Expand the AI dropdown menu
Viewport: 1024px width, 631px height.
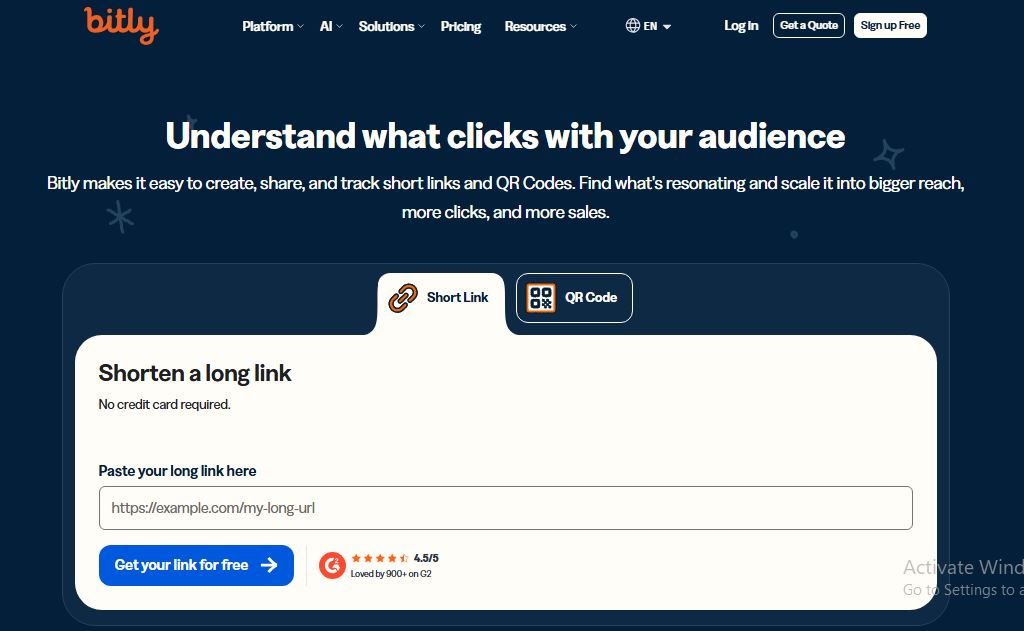pos(331,26)
